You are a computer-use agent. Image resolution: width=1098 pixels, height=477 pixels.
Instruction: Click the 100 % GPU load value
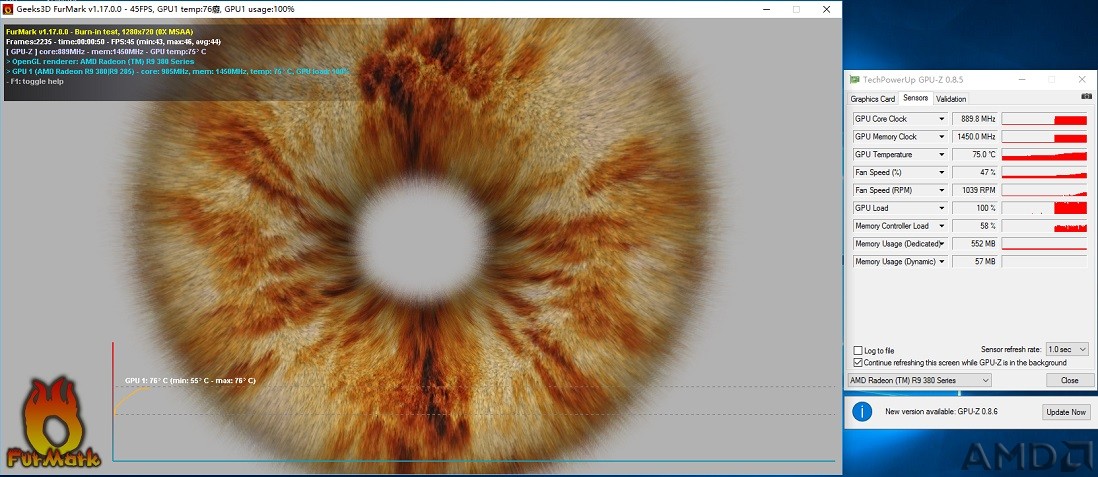(x=975, y=208)
